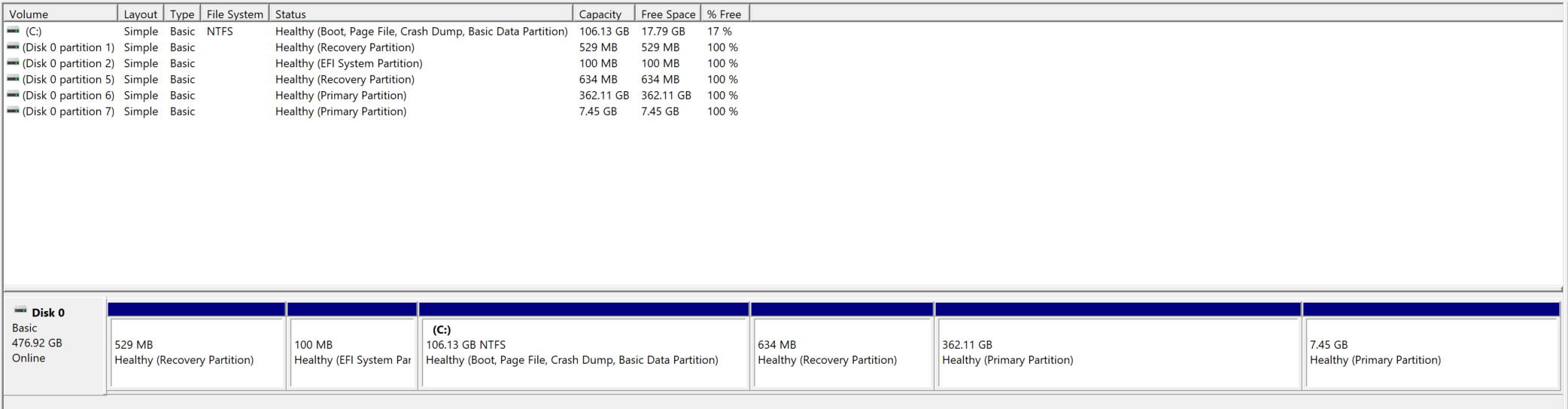Click the % Free column header
The width and height of the screenshot is (1568, 409).
coord(725,14)
